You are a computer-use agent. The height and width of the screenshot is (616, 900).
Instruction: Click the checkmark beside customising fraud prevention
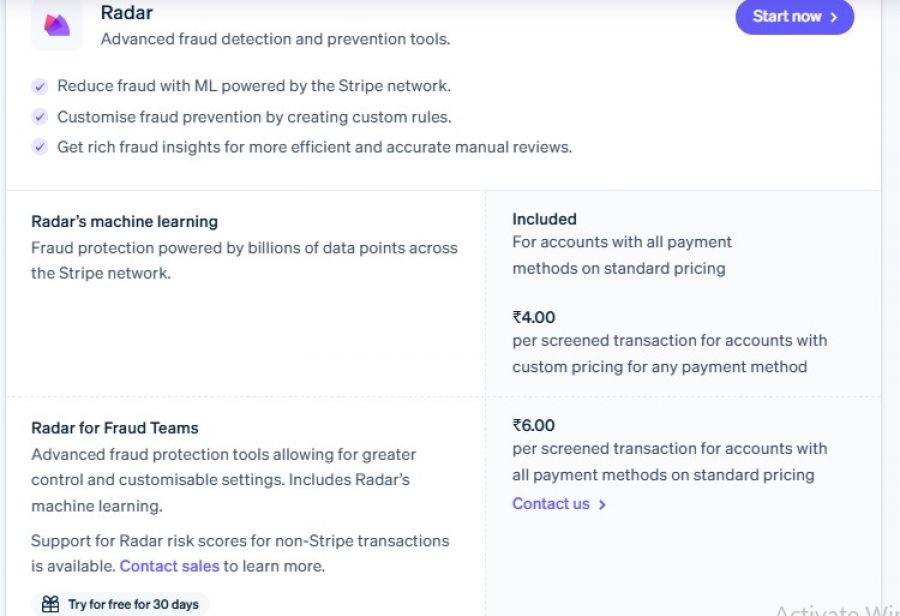pyautogui.click(x=40, y=117)
